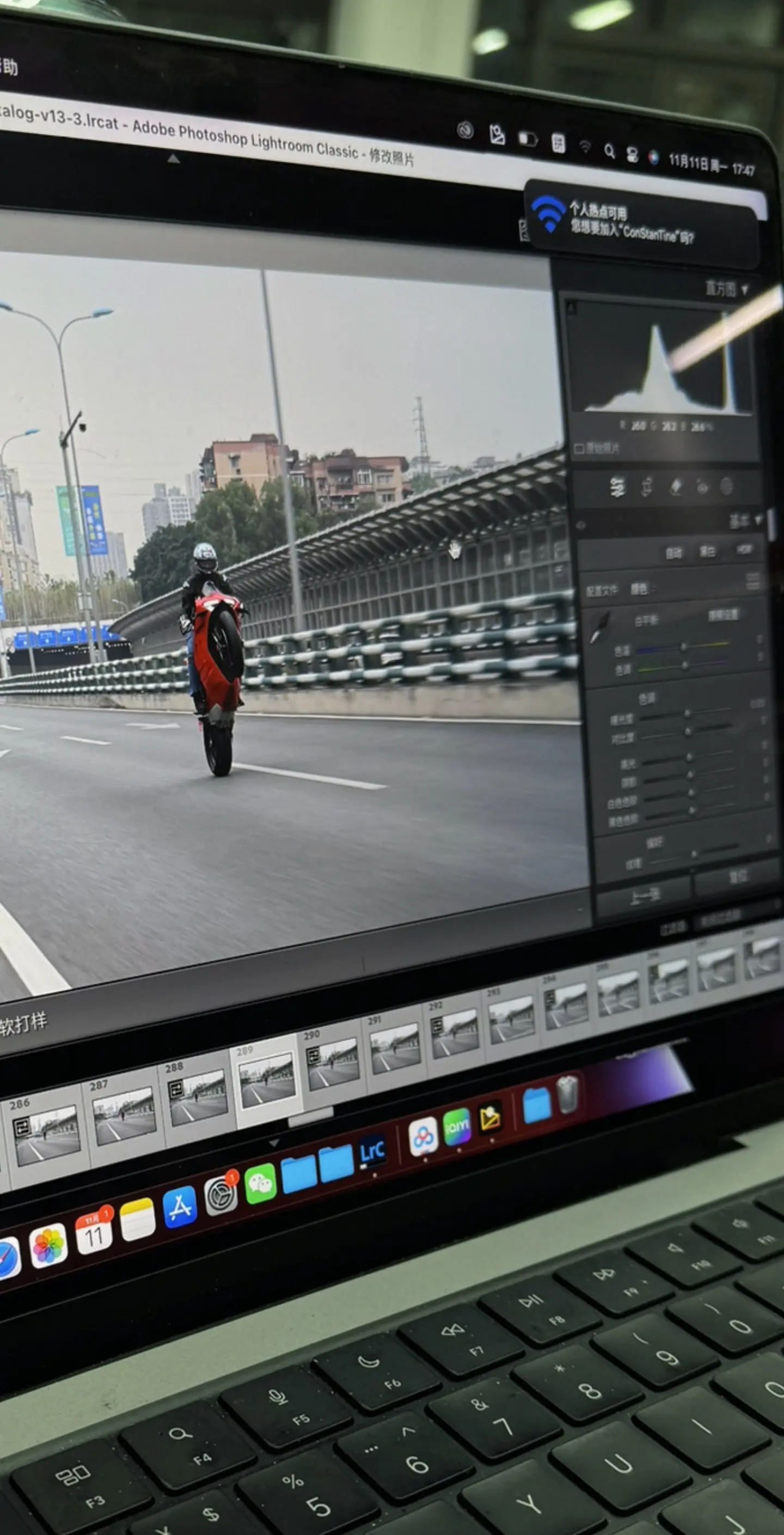784x1535 pixels.
Task: Click the adjustment badge on thumbnail 286
Action: coord(22,1128)
